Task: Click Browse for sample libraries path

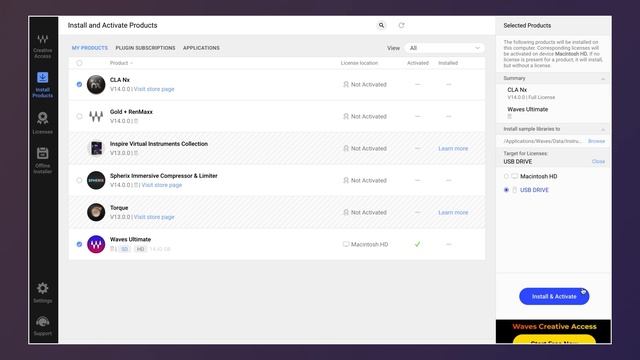Action: click(596, 141)
